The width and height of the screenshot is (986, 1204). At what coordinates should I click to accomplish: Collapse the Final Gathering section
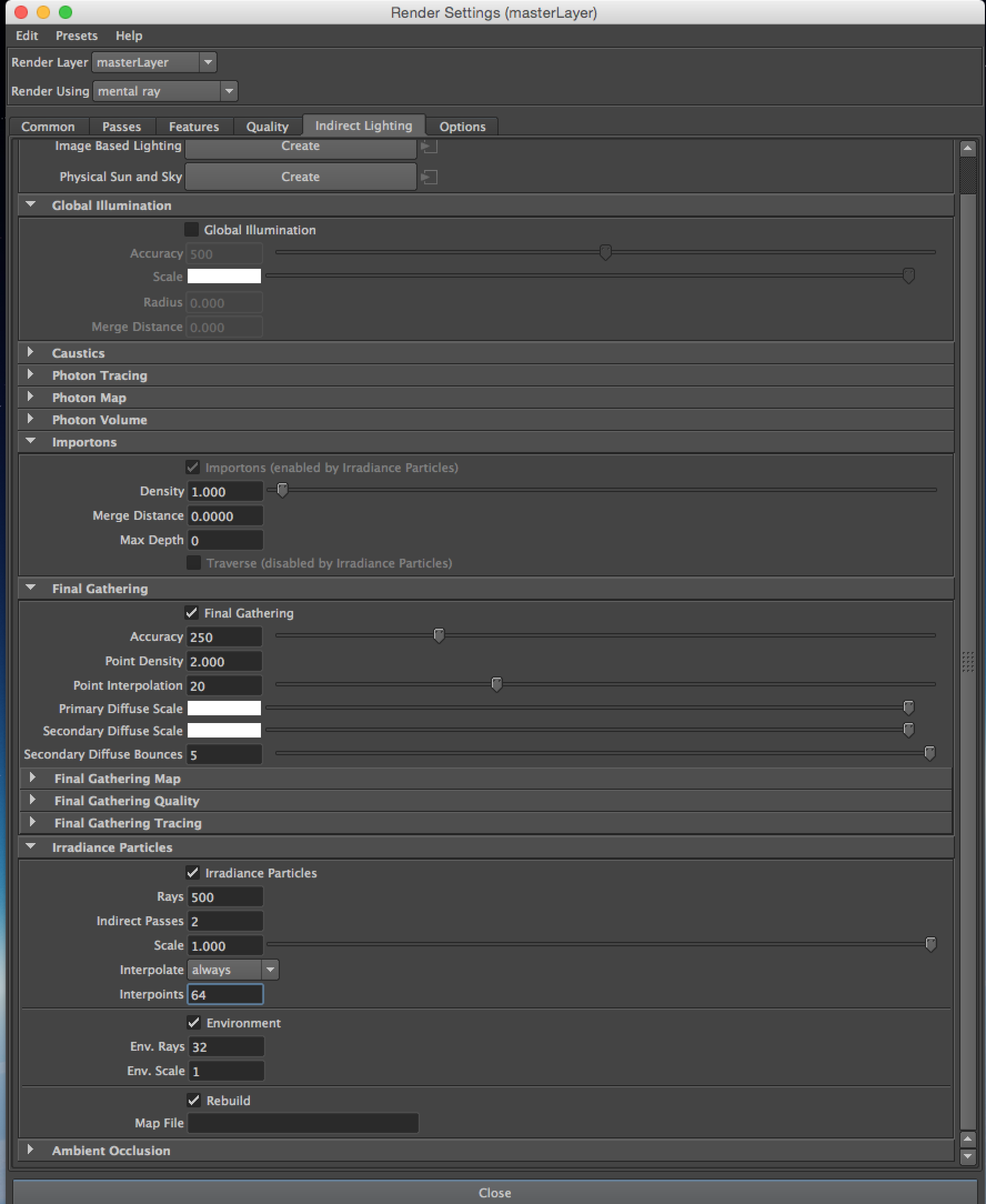coord(31,588)
